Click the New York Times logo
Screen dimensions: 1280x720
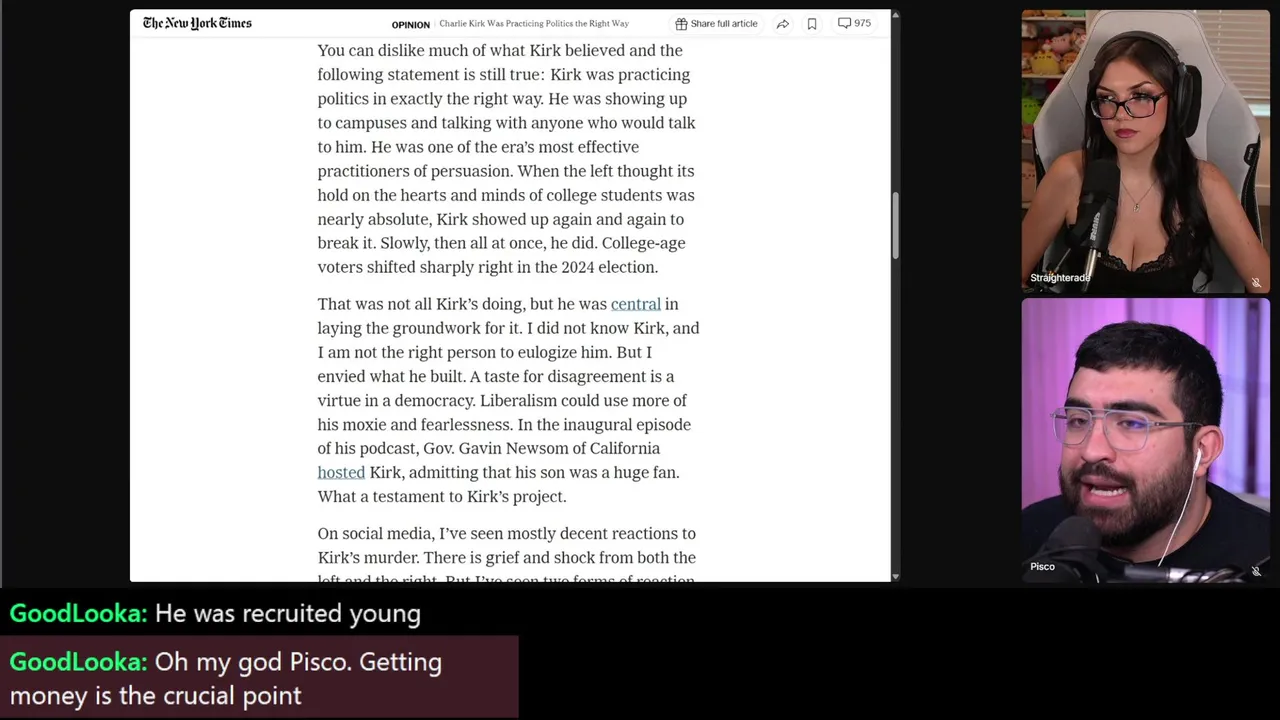coord(197,23)
